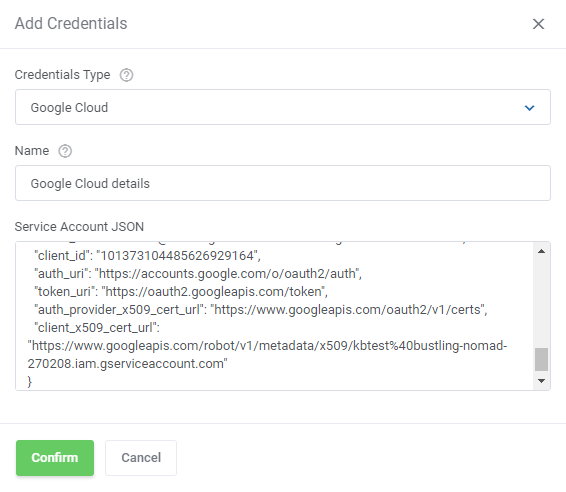
Task: Click the "token_uri" line in JSON
Action: [181, 292]
